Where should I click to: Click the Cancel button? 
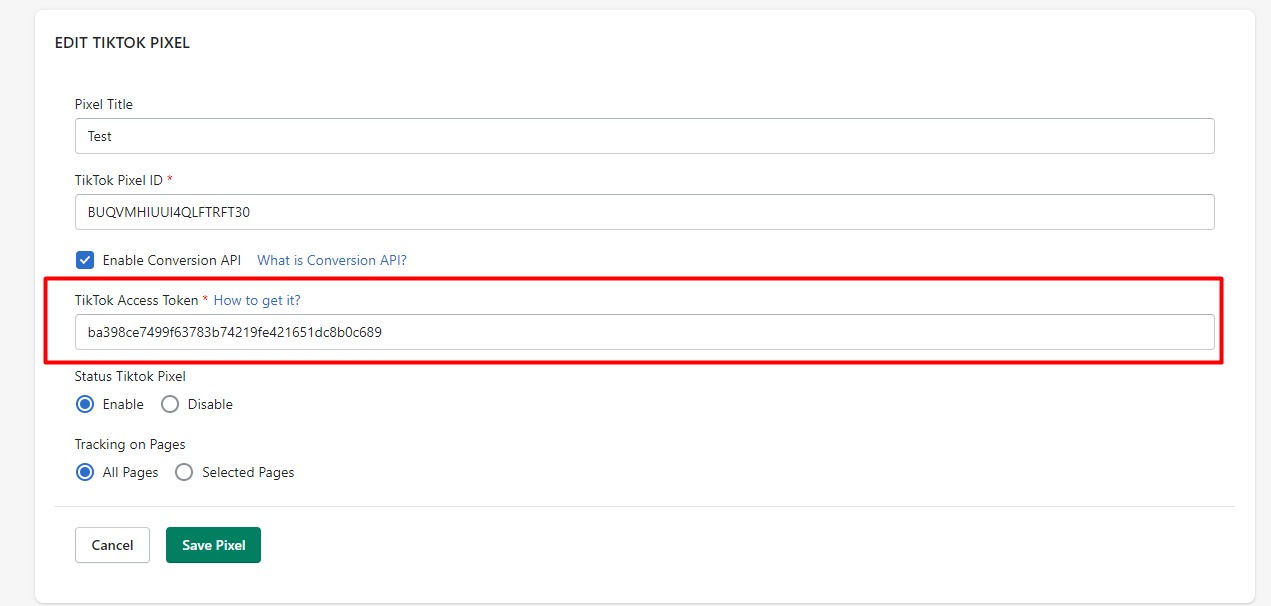(x=112, y=545)
